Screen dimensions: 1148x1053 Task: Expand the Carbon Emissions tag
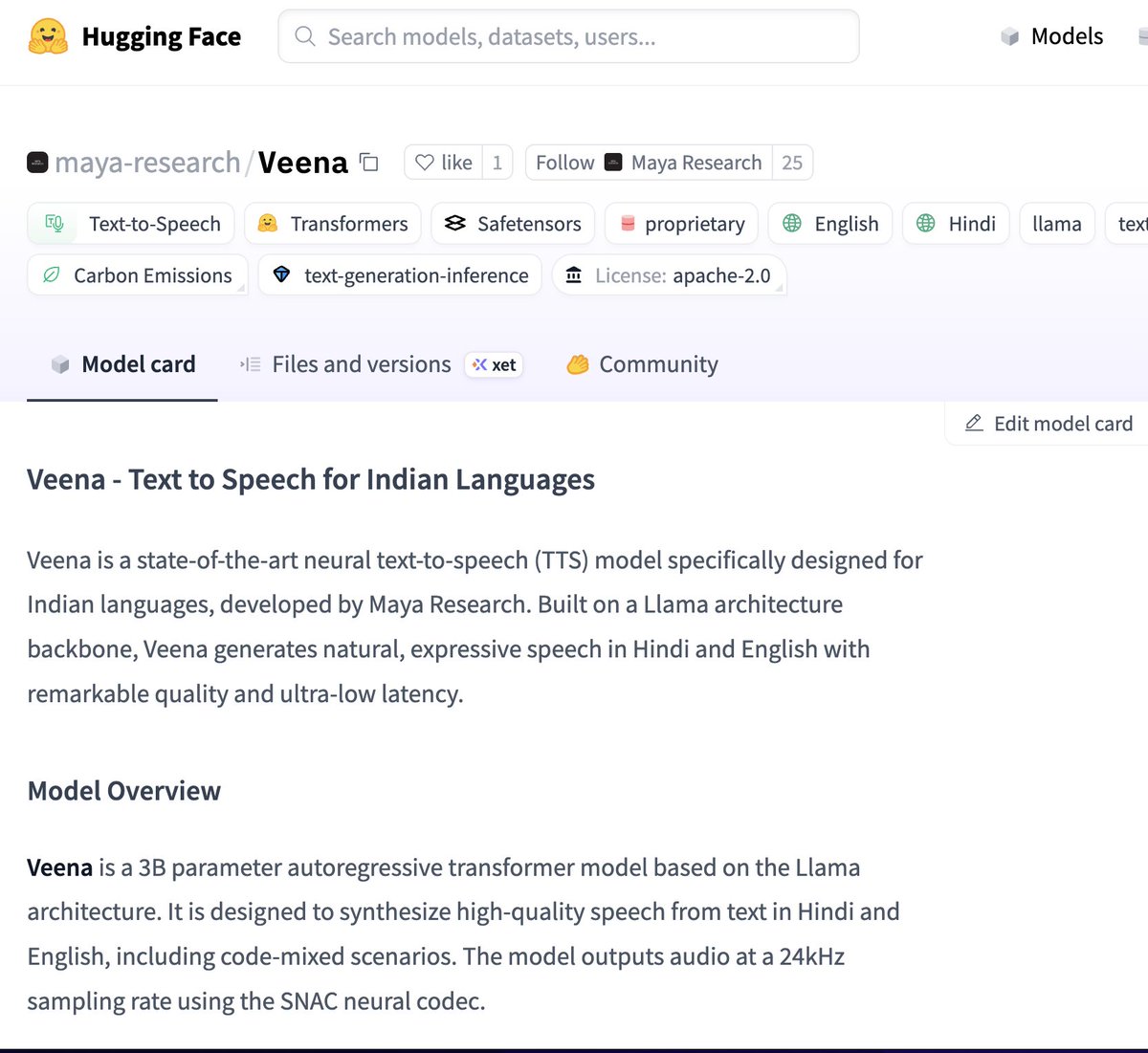point(138,275)
